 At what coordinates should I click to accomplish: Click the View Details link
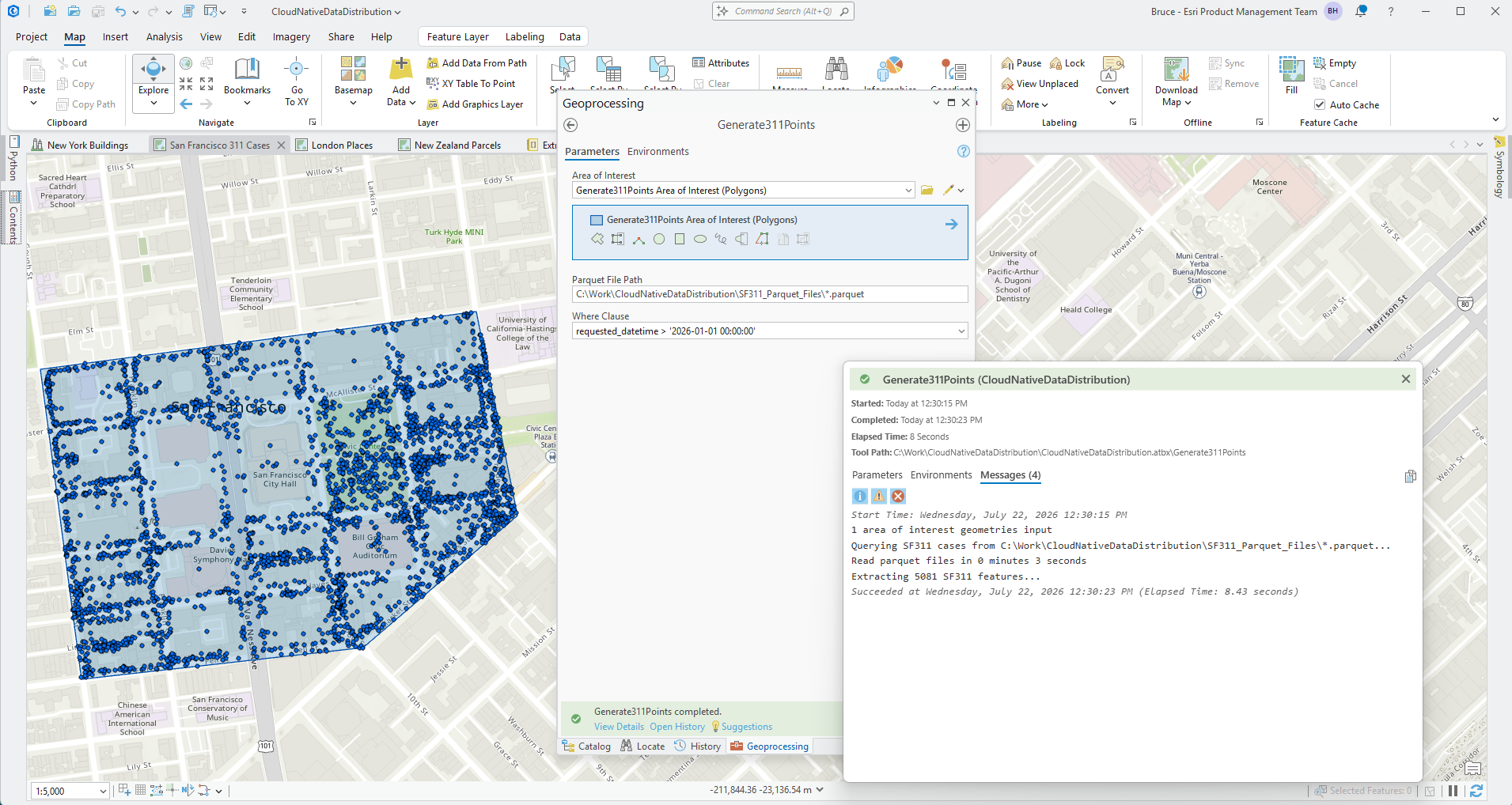[619, 727]
